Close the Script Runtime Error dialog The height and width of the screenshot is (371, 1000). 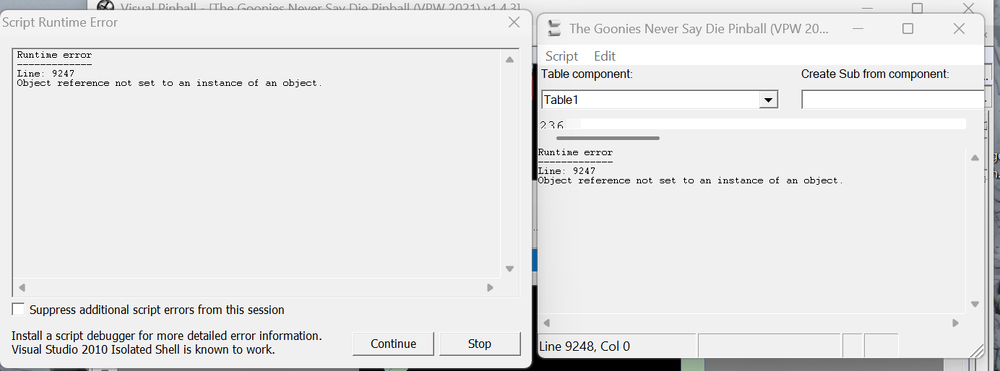click(513, 22)
